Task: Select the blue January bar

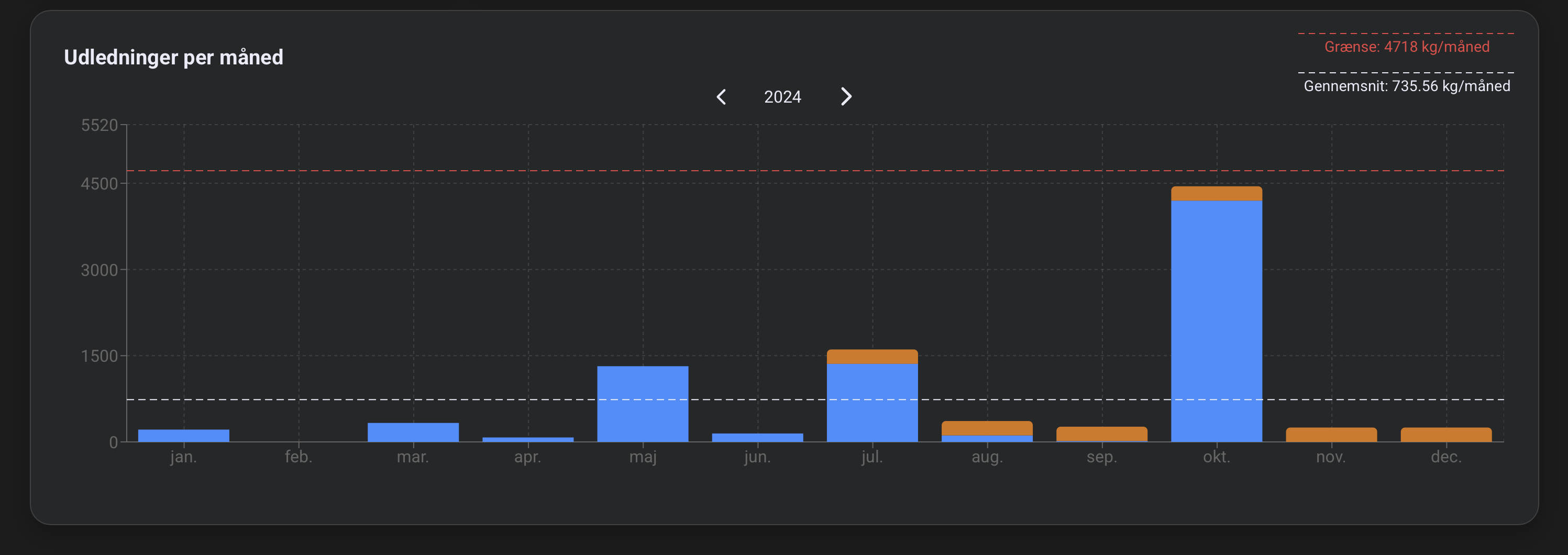Action: [184, 435]
